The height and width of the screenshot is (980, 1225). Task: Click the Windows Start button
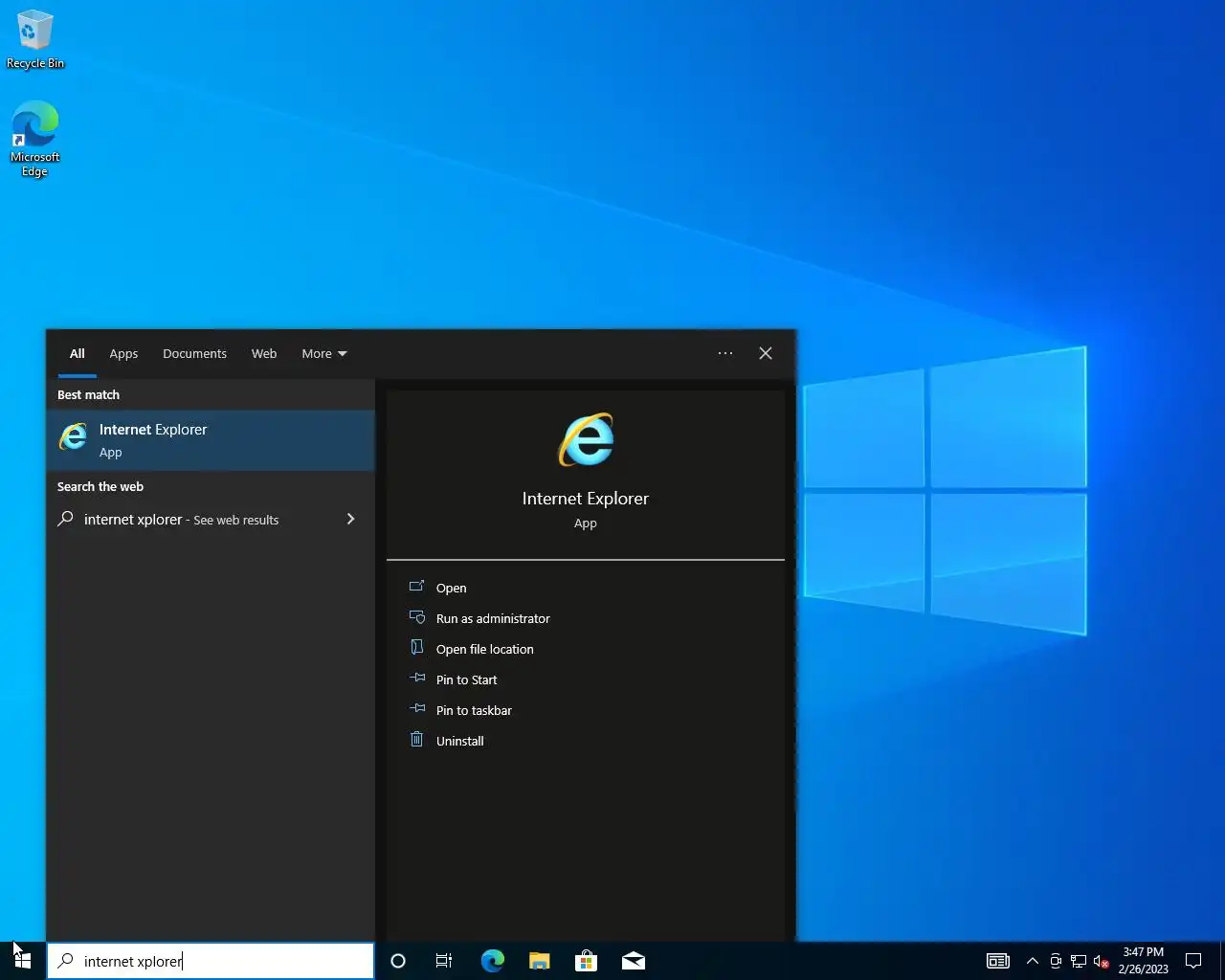pos(23,961)
